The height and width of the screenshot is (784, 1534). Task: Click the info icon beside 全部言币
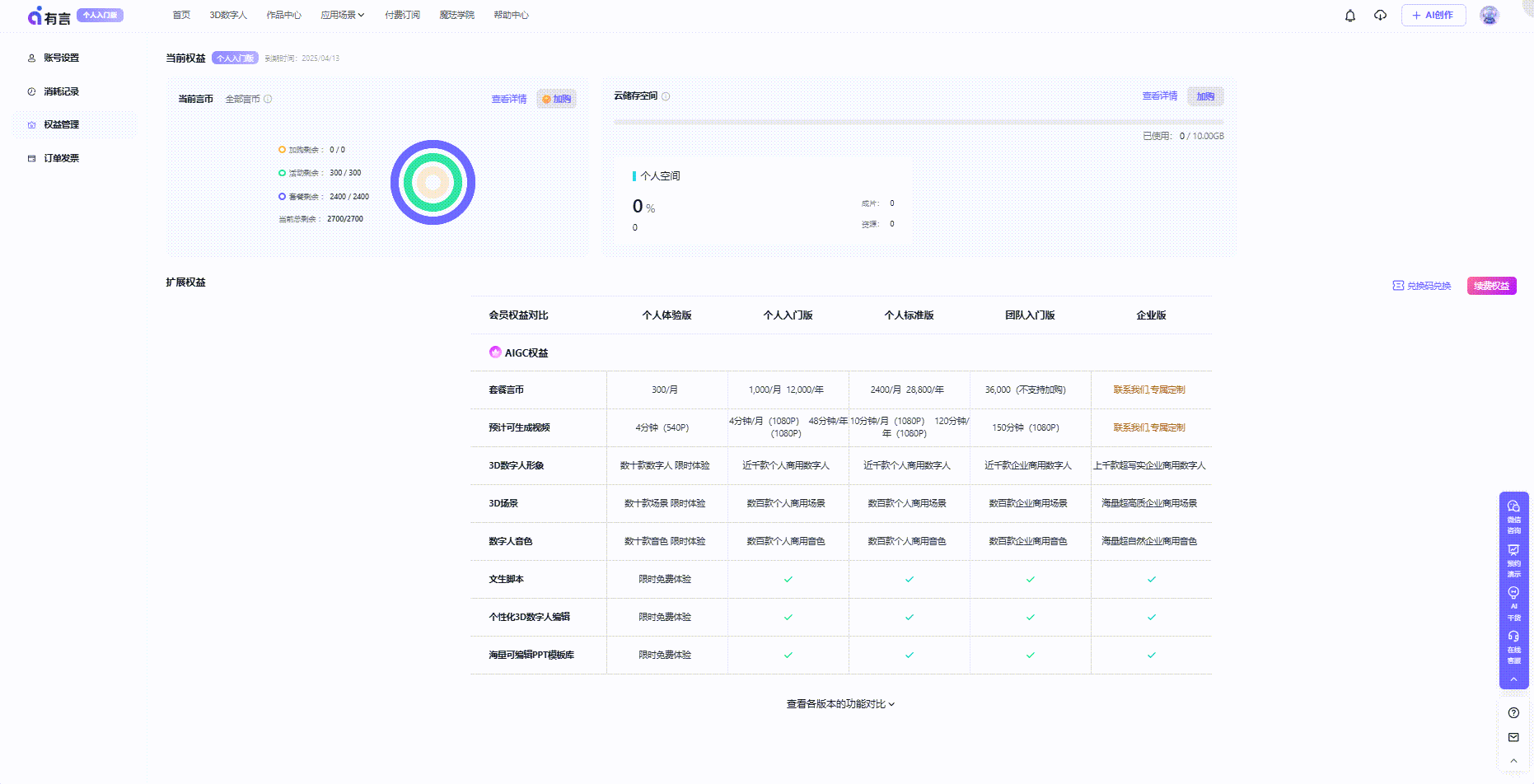point(268,99)
